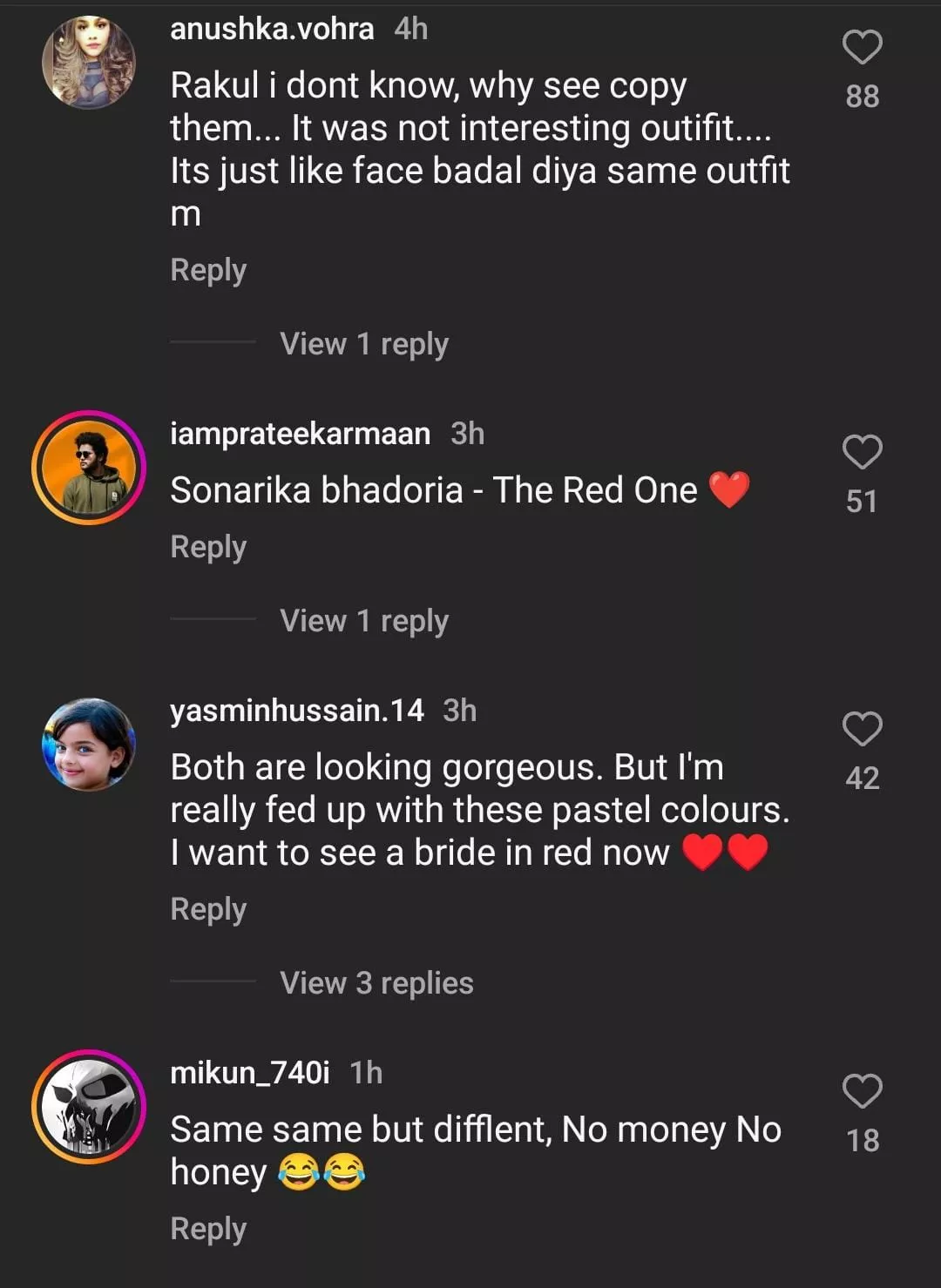Like anushka.vohra's comment with heart icon
This screenshot has height=1288, width=941.
click(x=862, y=47)
